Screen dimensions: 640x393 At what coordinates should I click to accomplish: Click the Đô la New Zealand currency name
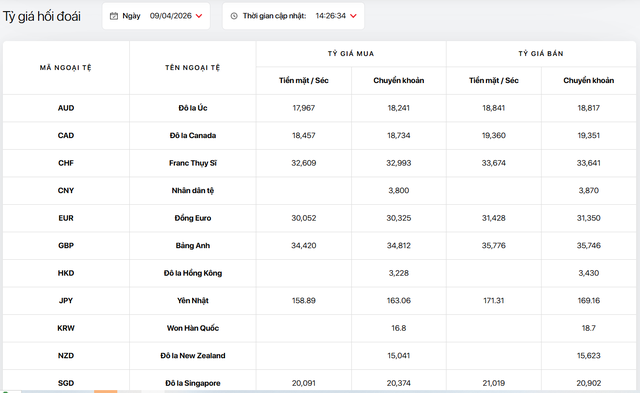point(193,355)
